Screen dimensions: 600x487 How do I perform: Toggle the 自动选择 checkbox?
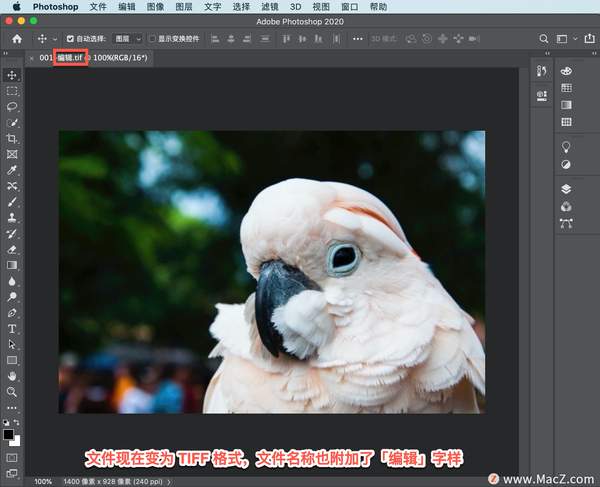(x=70, y=38)
